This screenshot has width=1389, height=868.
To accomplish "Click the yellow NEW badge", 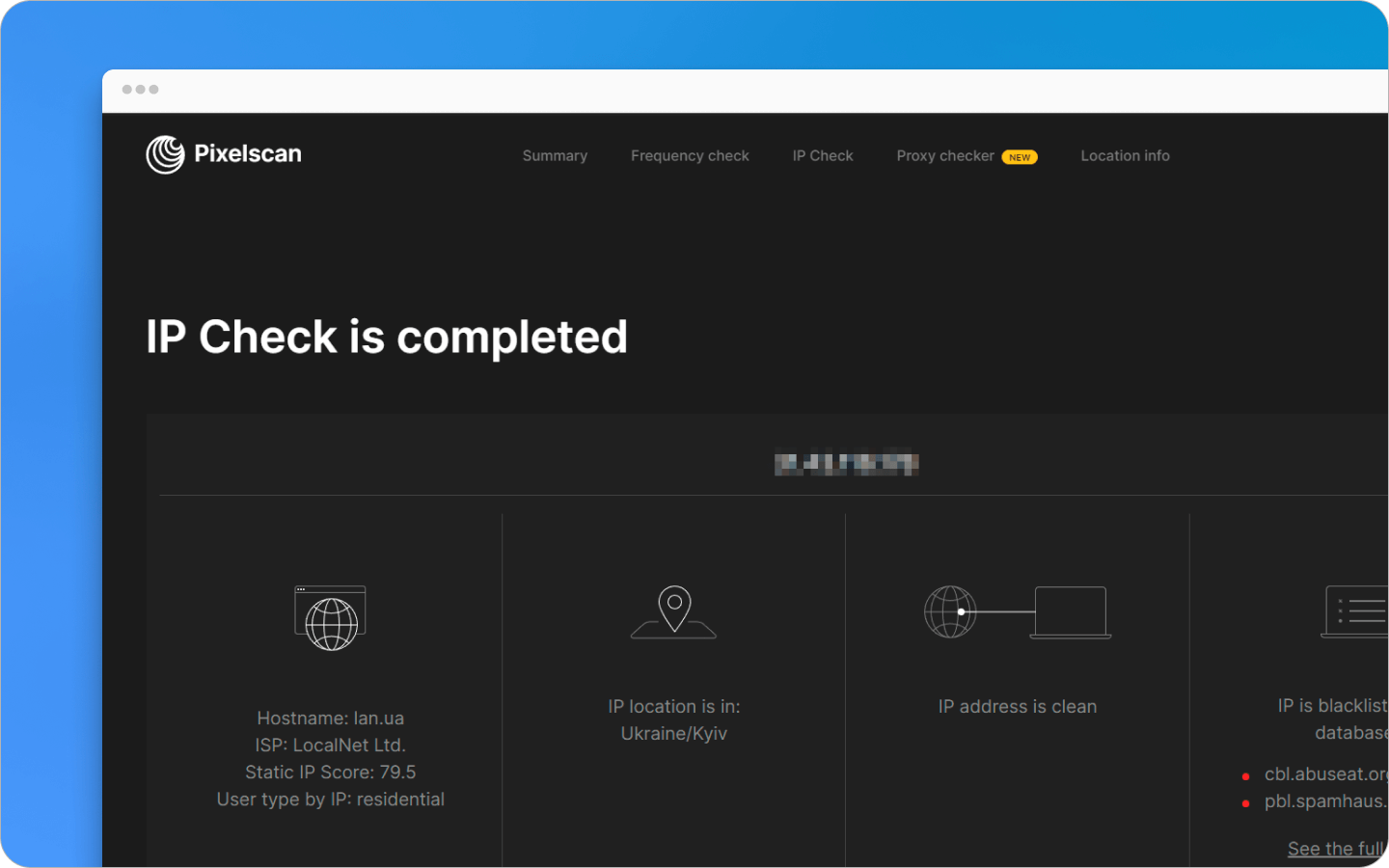I will coord(1020,157).
